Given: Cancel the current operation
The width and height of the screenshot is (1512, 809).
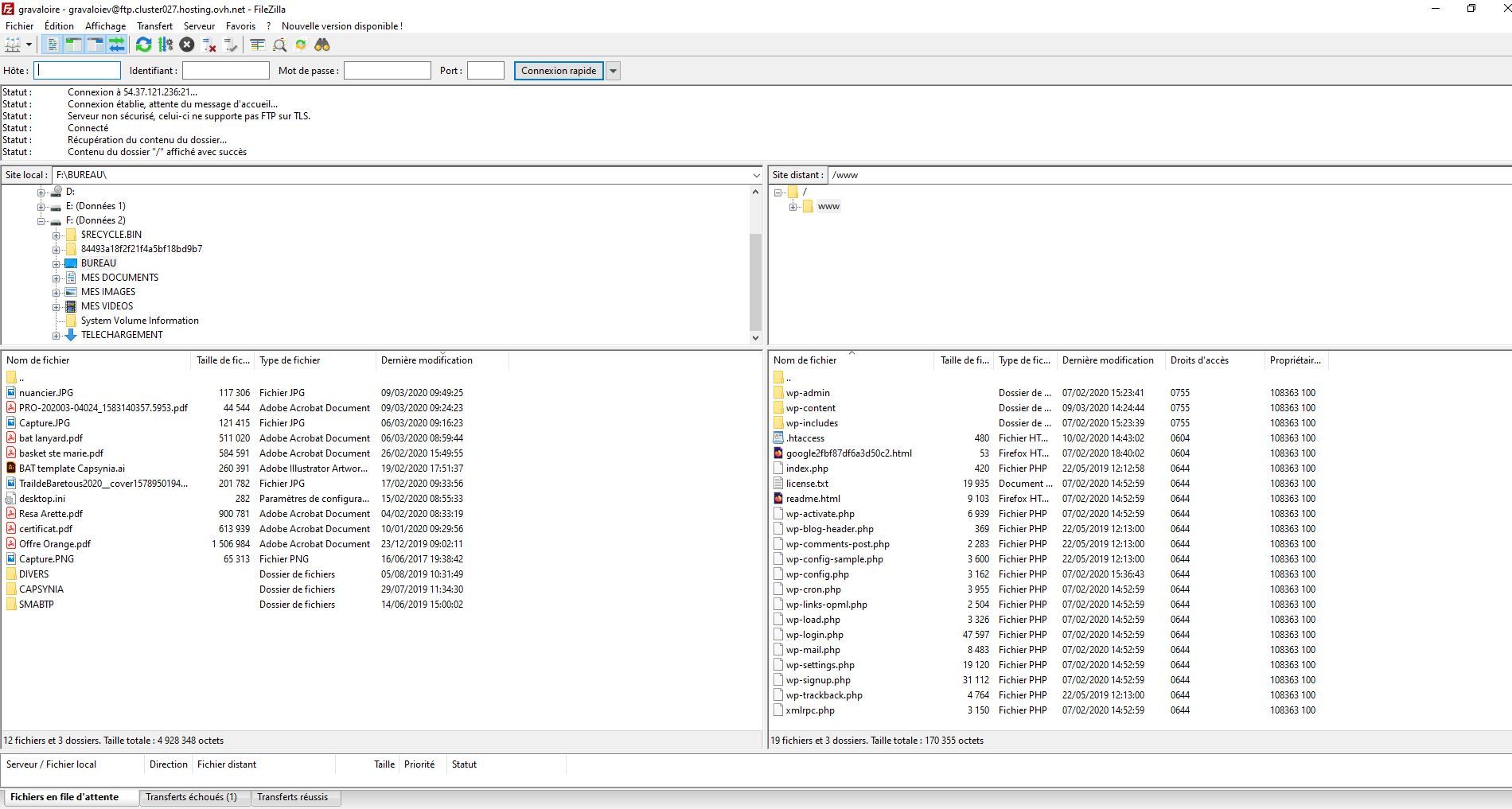Looking at the screenshot, I should click(187, 45).
